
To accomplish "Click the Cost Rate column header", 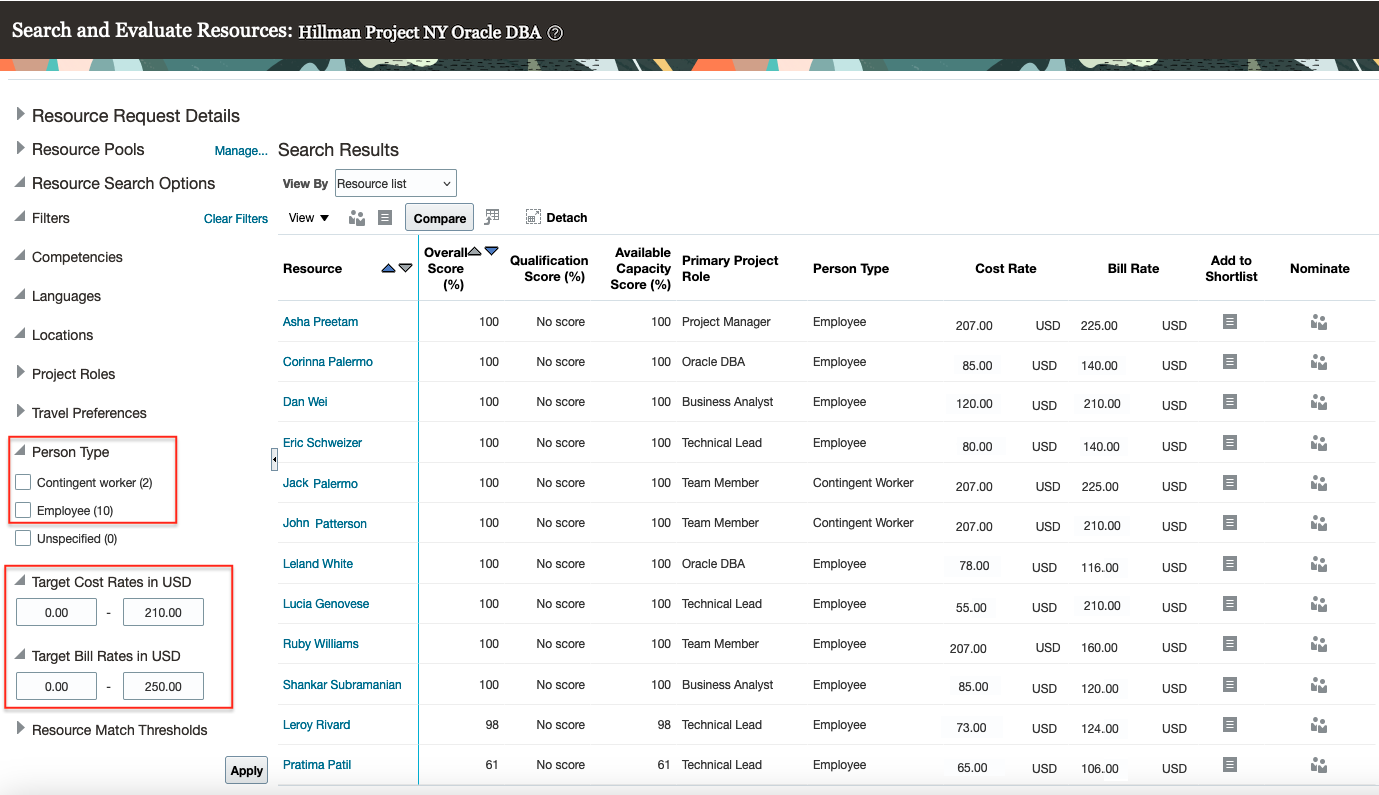I will tap(1006, 268).
